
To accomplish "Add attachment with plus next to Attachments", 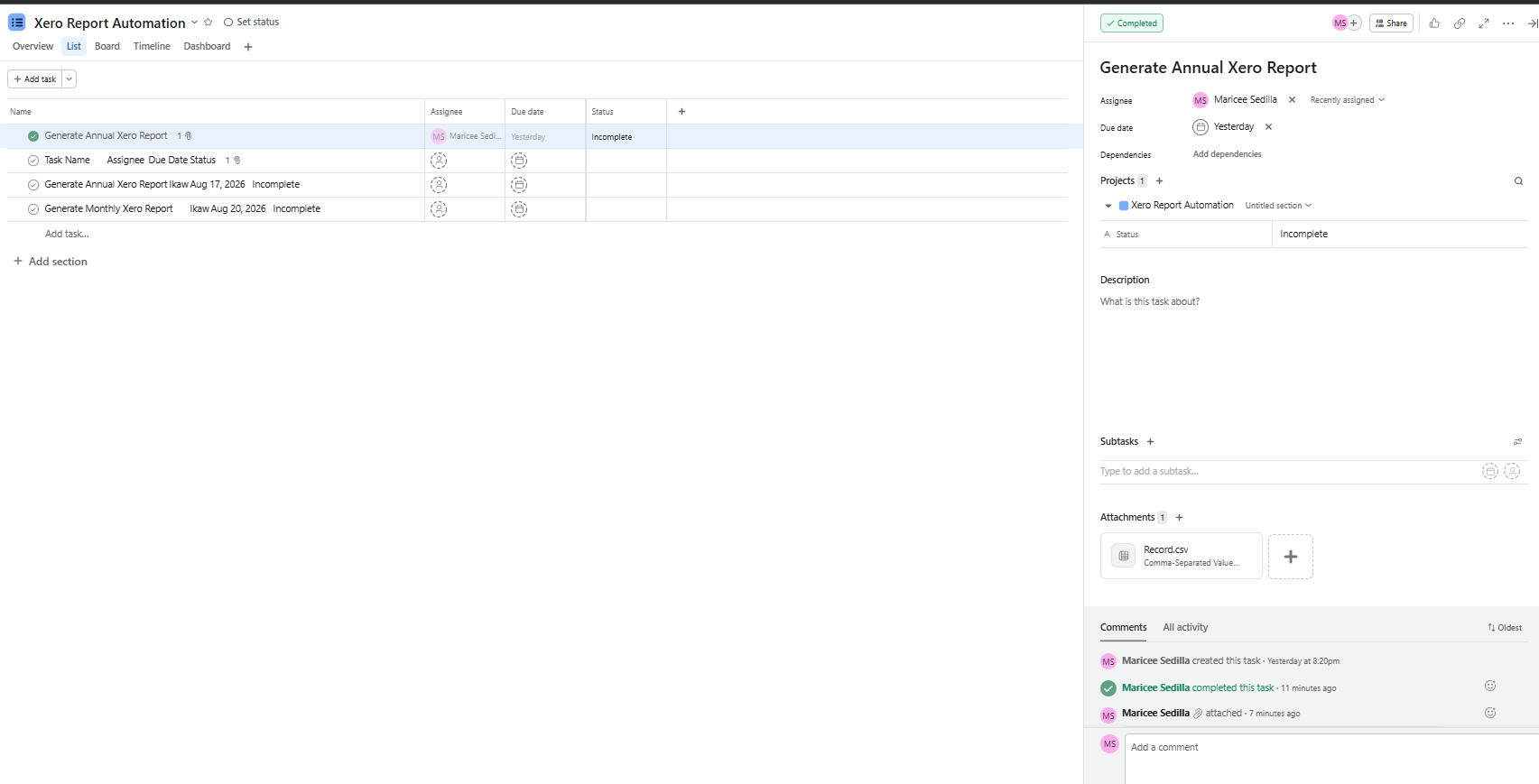I will click(1179, 518).
